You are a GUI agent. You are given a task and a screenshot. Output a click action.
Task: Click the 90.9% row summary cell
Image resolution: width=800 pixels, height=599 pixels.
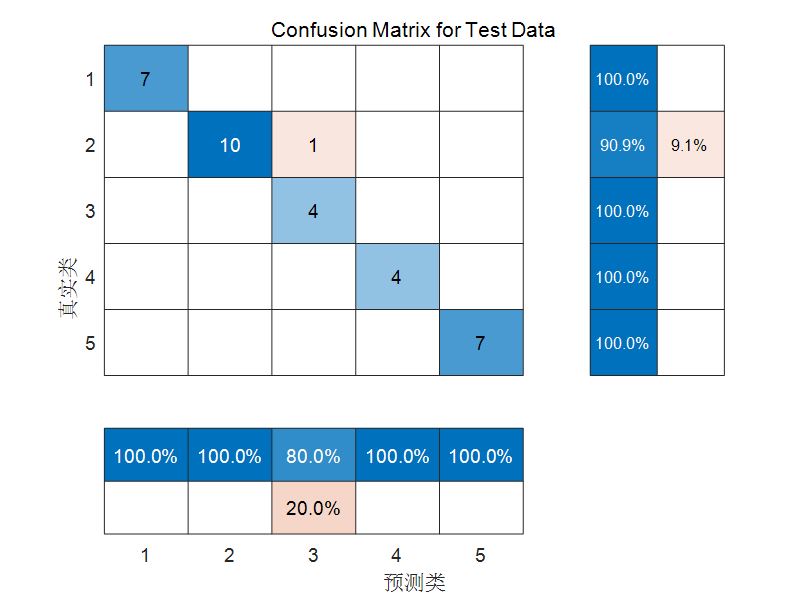click(622, 145)
